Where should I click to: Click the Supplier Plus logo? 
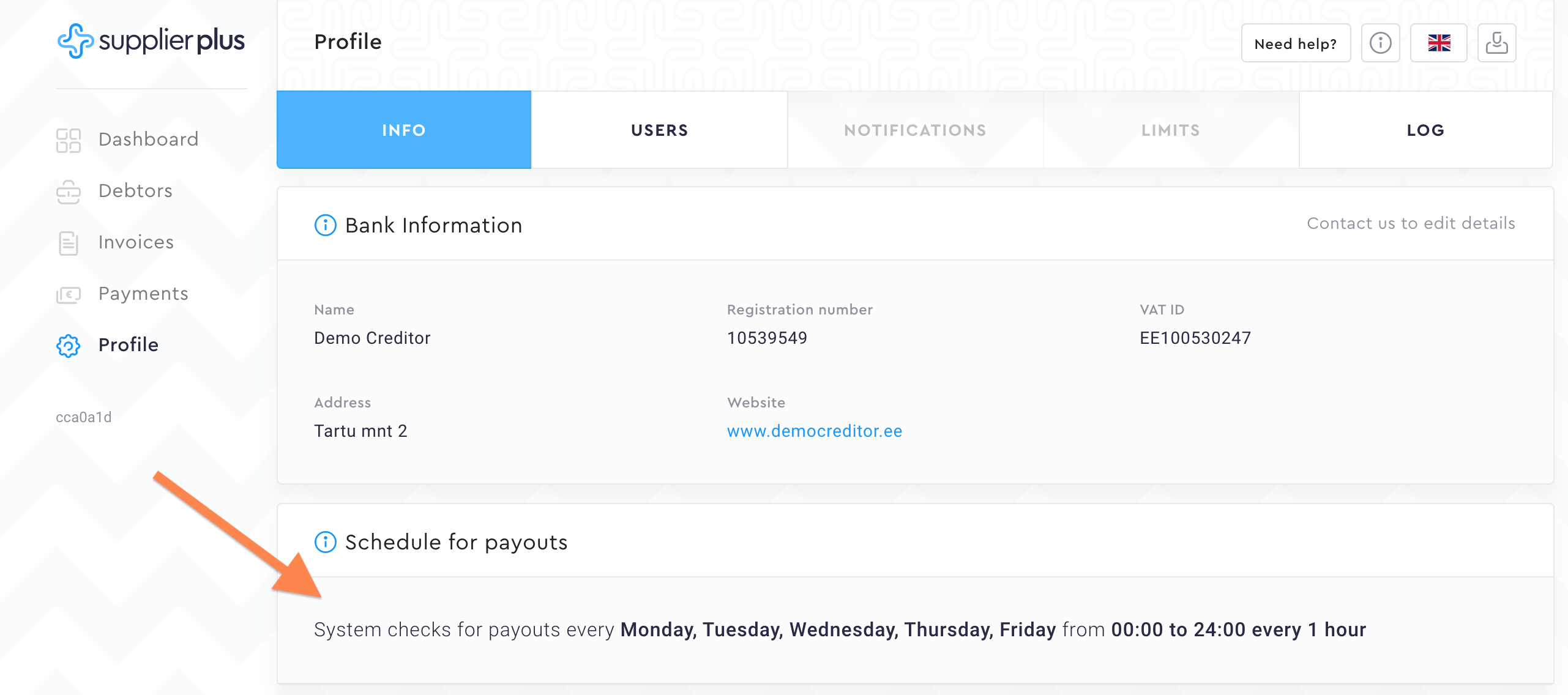point(151,41)
